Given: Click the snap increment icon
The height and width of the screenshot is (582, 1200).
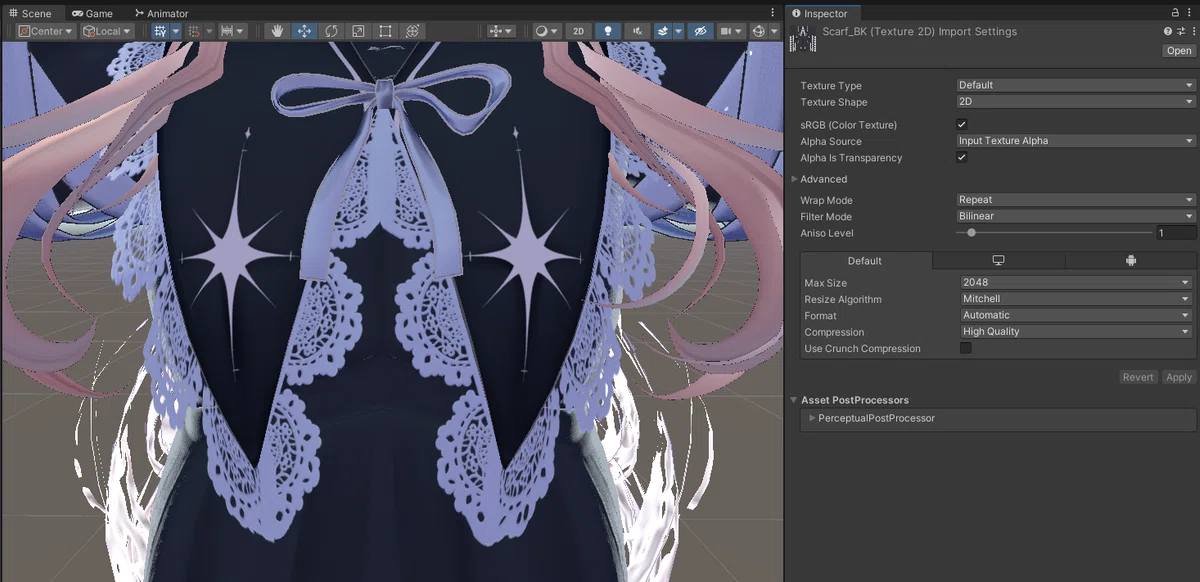Looking at the screenshot, I should click(x=193, y=31).
